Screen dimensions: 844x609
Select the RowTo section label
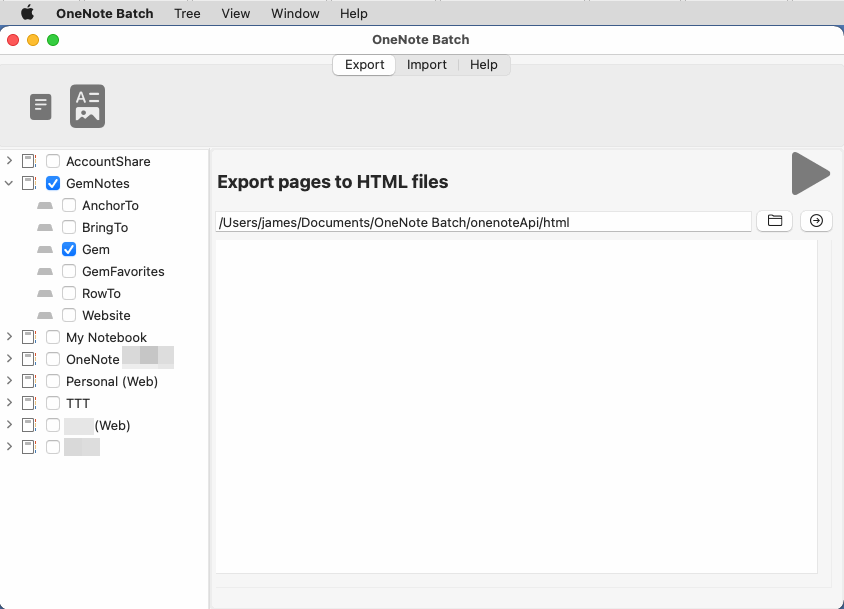(101, 293)
